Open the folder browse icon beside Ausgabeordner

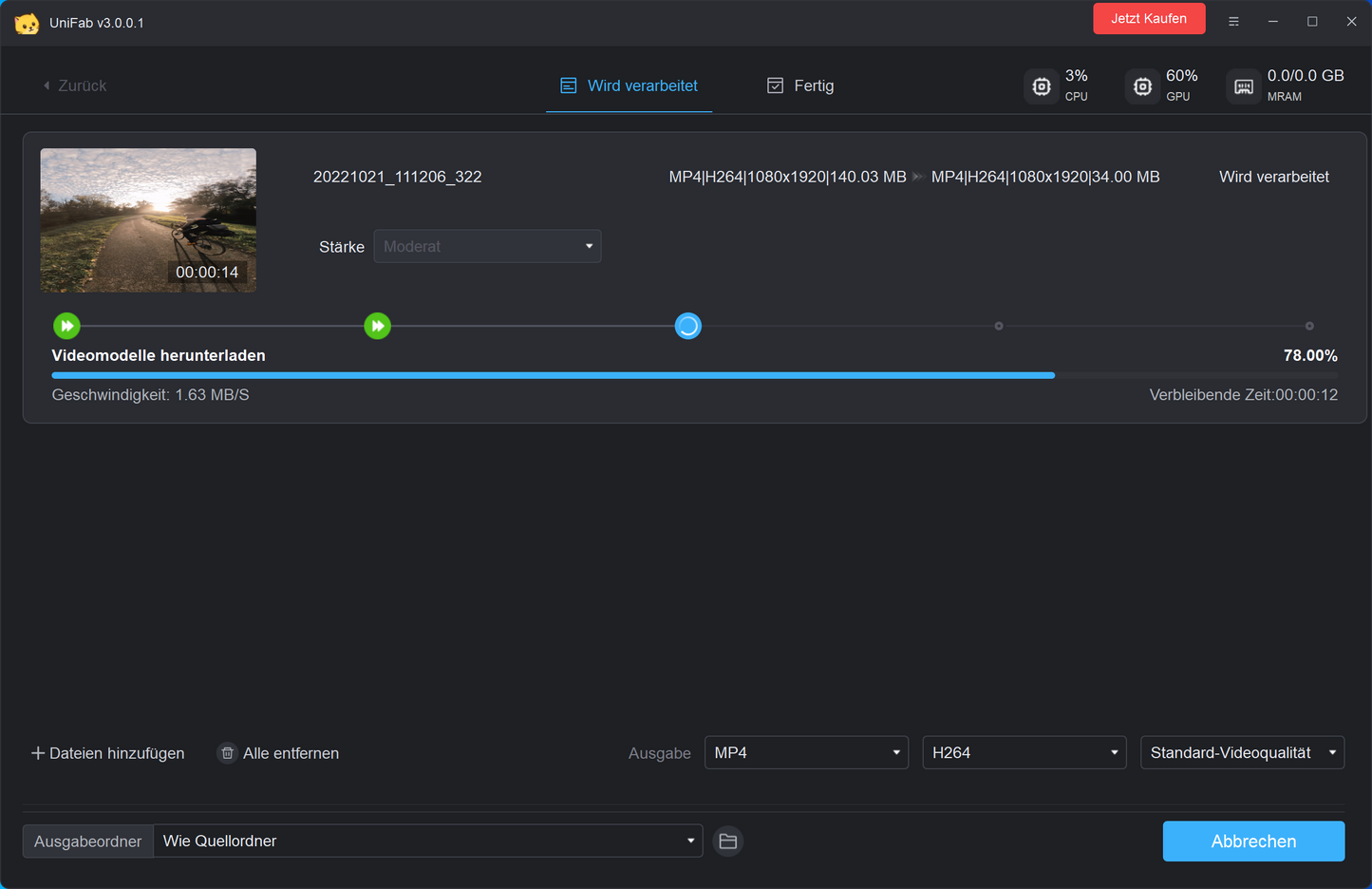[727, 841]
